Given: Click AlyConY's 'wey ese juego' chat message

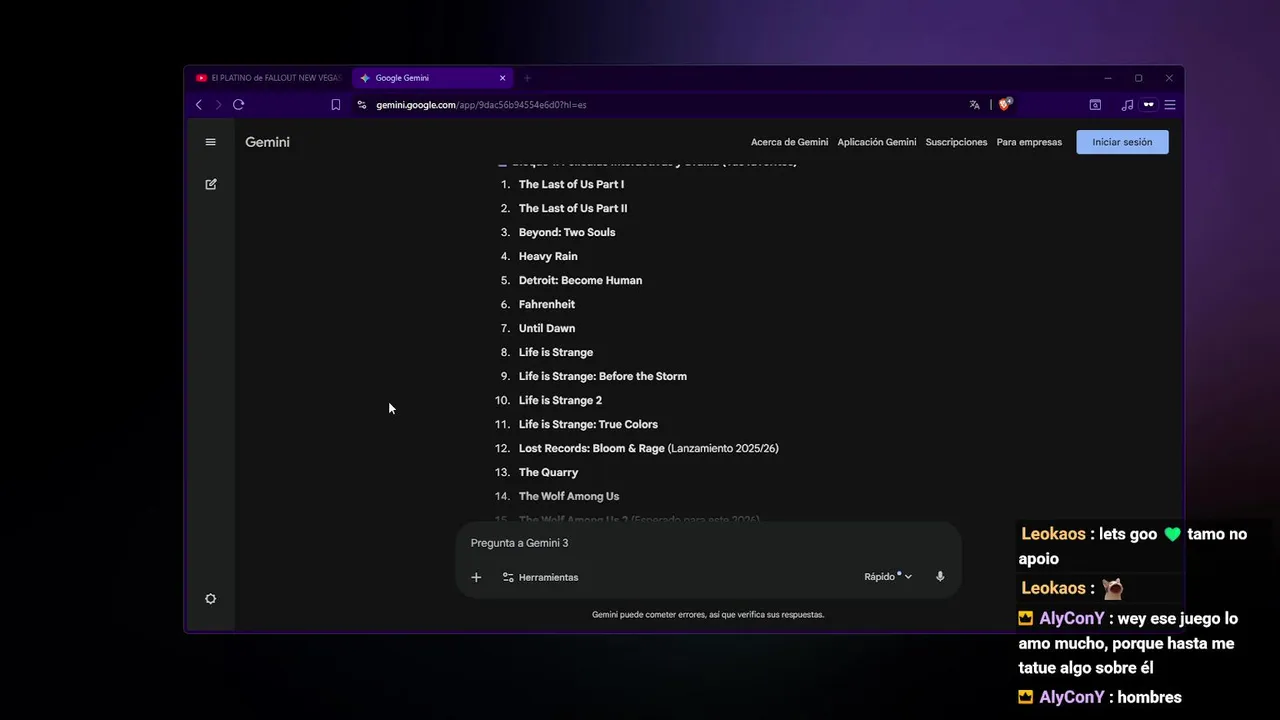Looking at the screenshot, I should tap(1127, 643).
